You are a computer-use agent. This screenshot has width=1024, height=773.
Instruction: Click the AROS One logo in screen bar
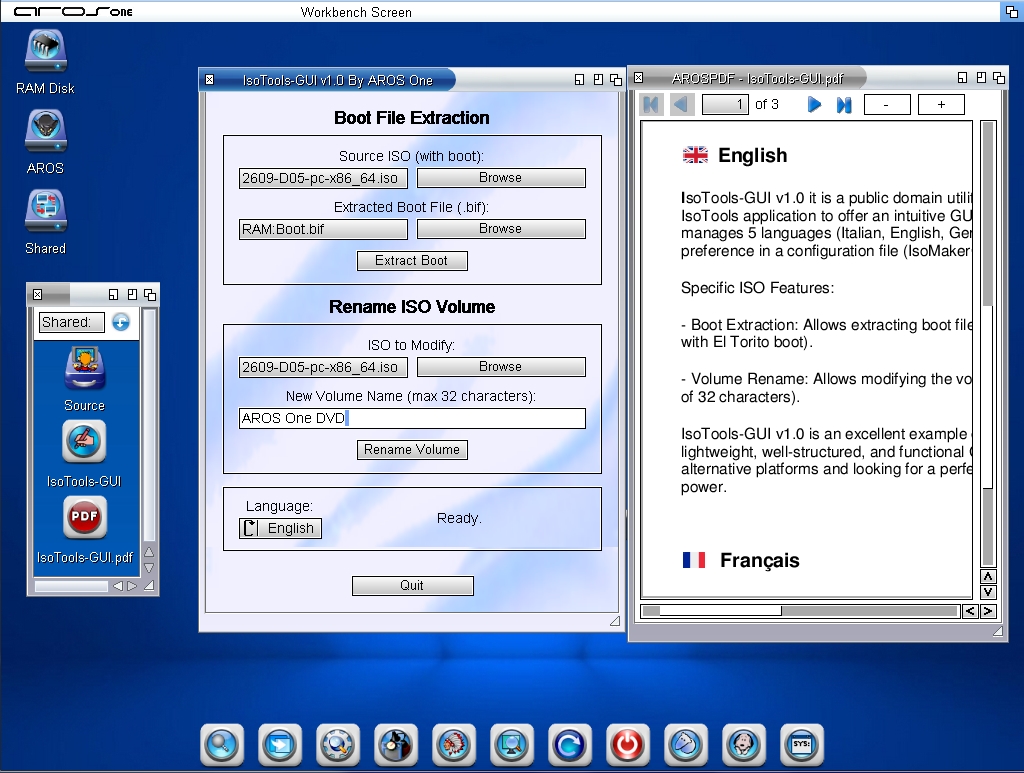pos(73,11)
